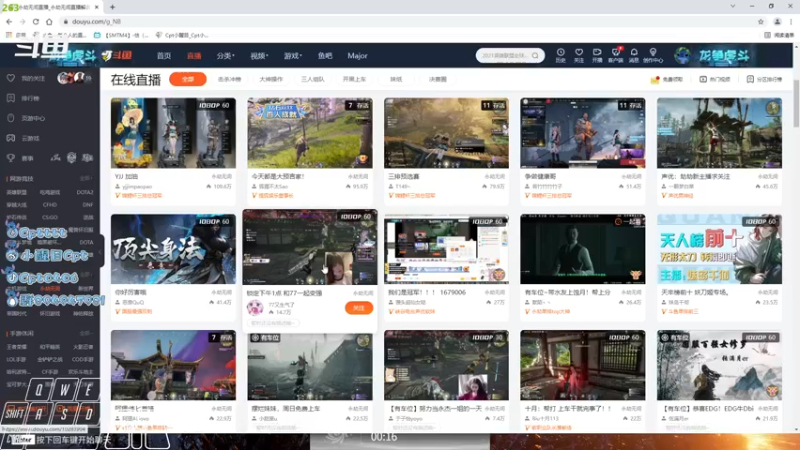The height and width of the screenshot is (450, 800).
Task: Click the magnifier search icon in search box
Action: pos(535,55)
